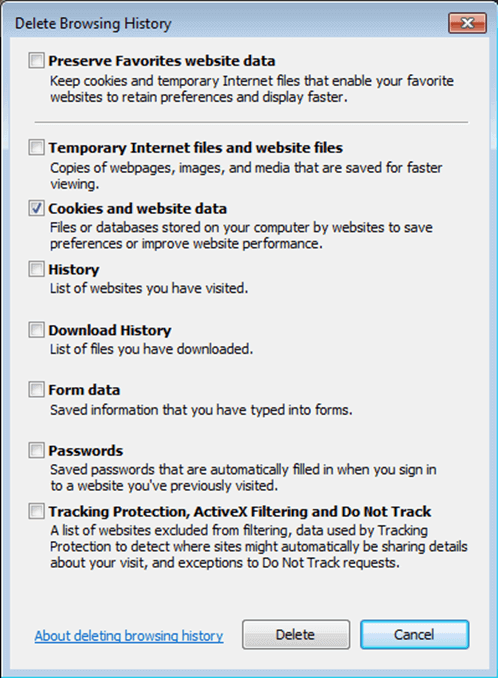Click the 'Keep cookies and temporary Internet files' description

[x=252, y=89]
